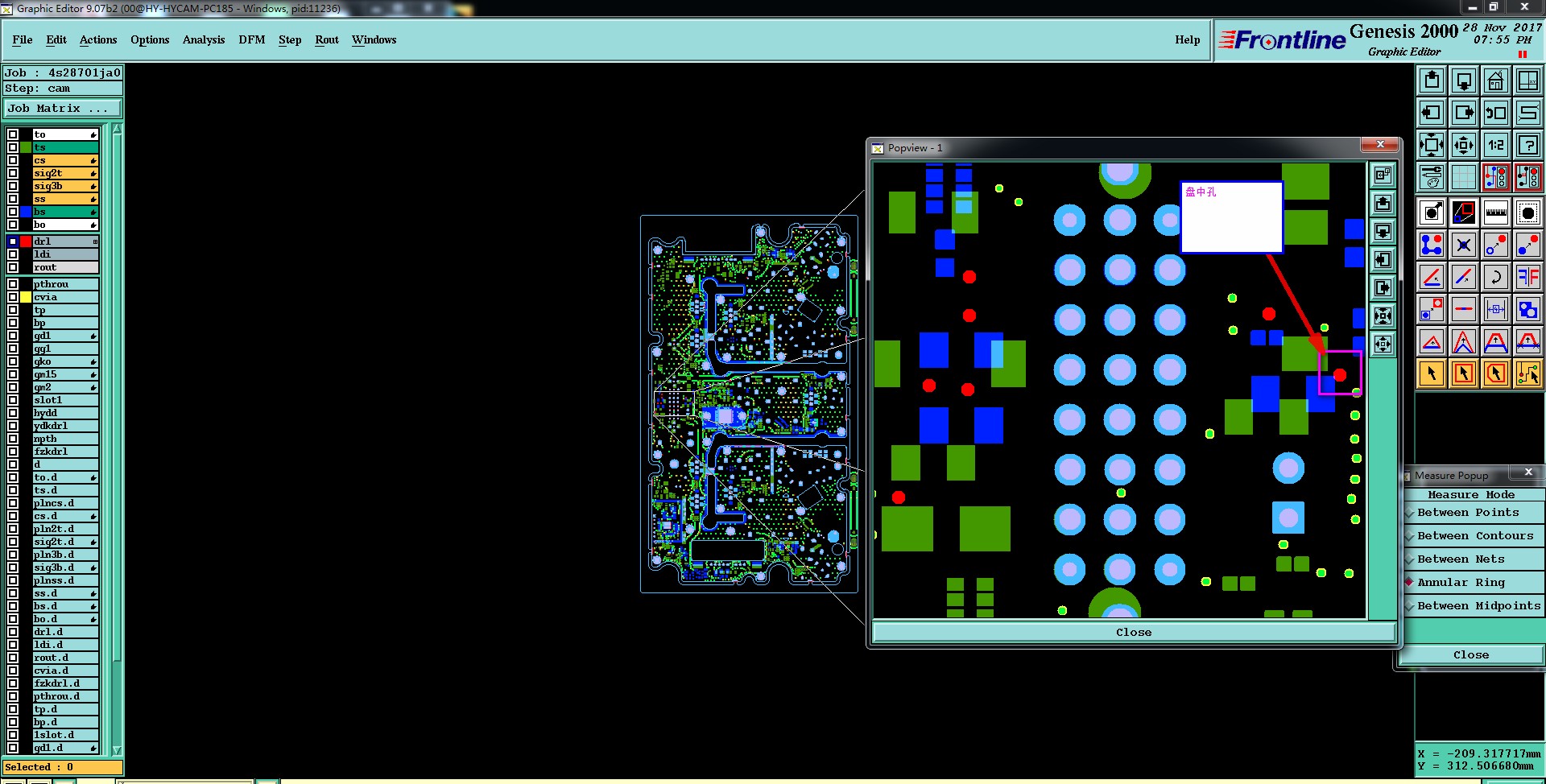1546x784 pixels.
Task: Click the rotate arrow icon
Action: 1496,277
